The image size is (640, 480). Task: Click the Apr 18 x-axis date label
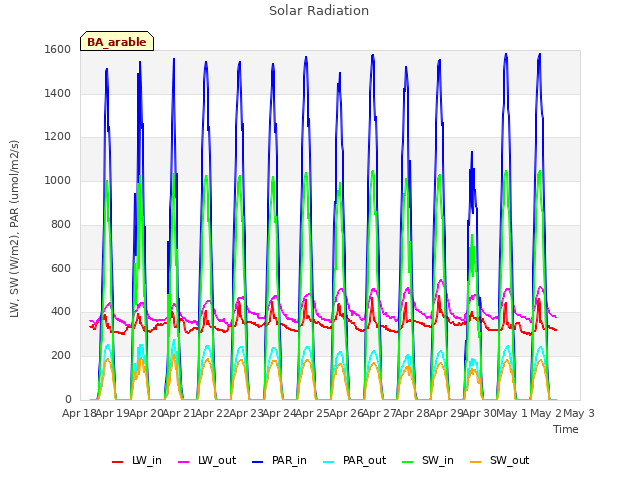point(79,413)
